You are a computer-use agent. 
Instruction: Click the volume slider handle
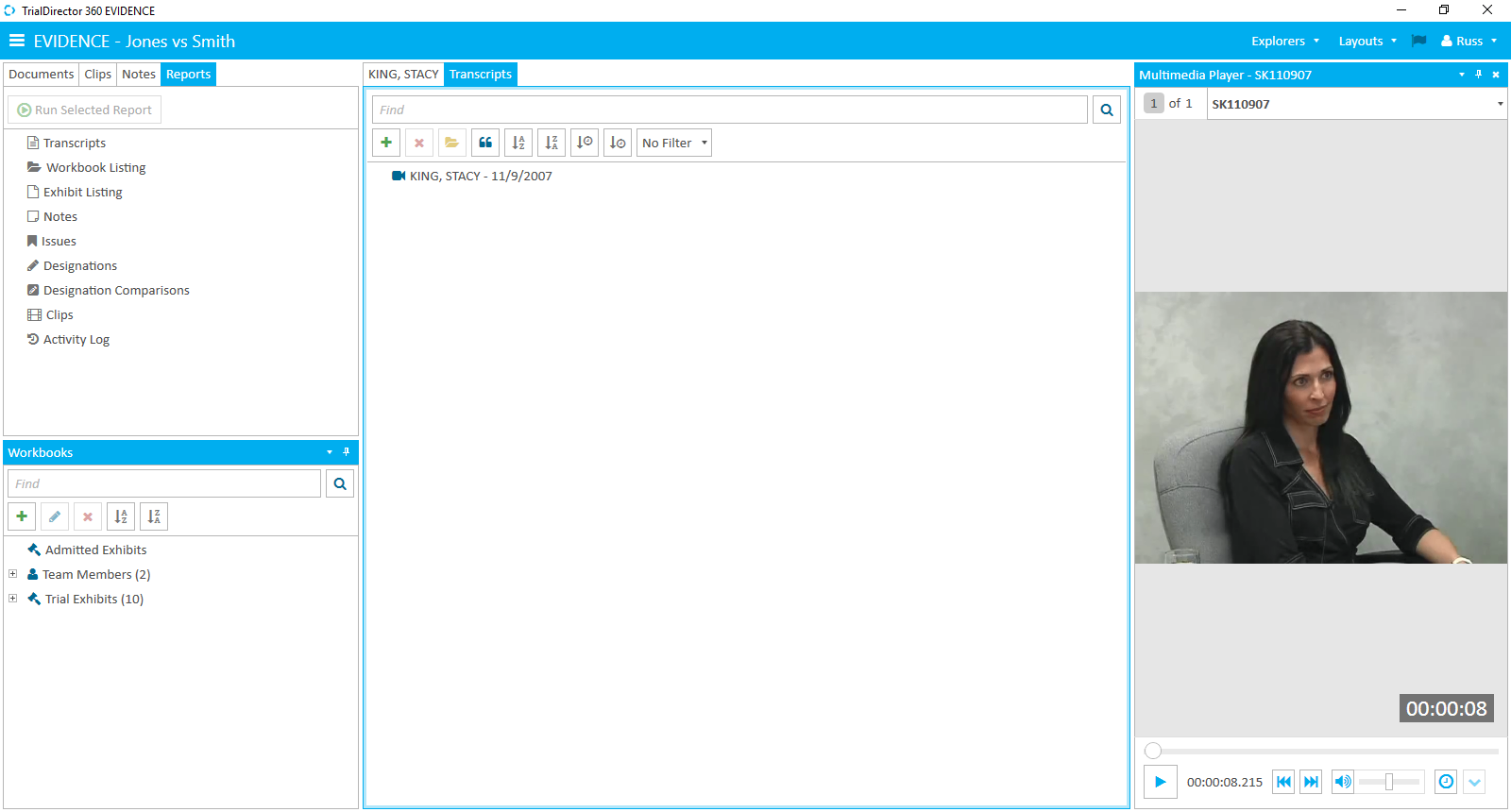[1389, 782]
